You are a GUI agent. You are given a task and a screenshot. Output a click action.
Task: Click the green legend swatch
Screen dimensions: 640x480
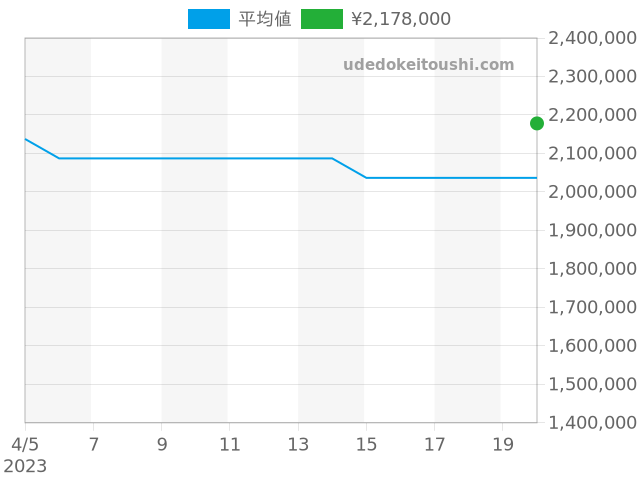pyautogui.click(x=321, y=19)
